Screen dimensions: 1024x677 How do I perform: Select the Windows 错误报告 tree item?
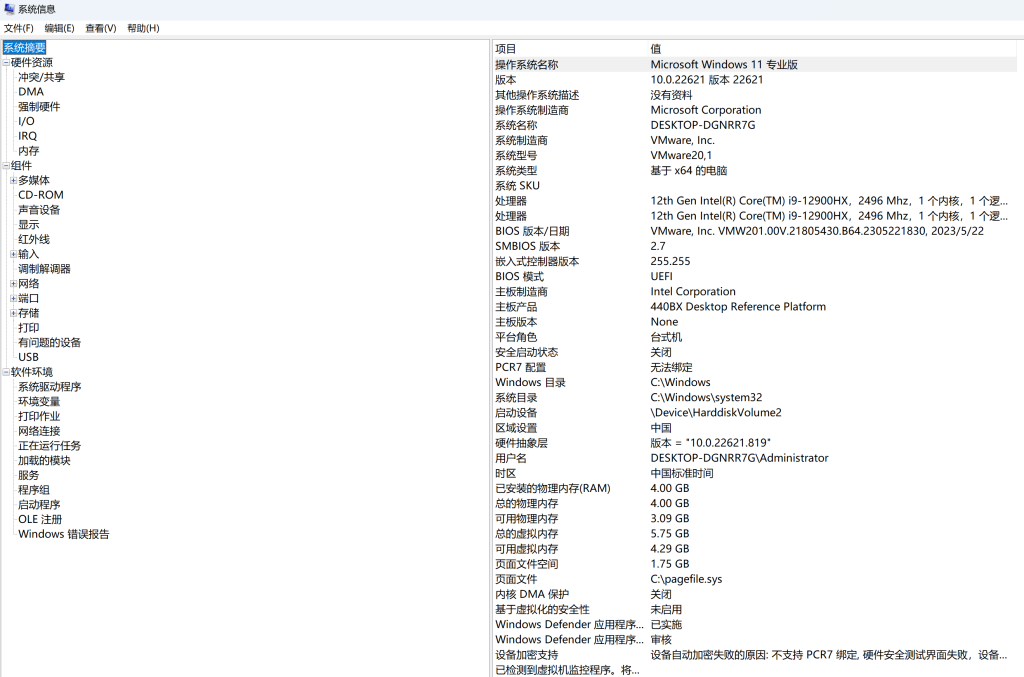(63, 534)
